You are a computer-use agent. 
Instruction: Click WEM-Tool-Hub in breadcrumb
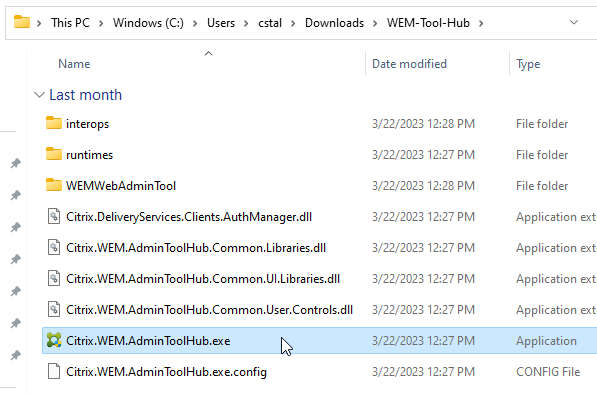click(x=428, y=23)
